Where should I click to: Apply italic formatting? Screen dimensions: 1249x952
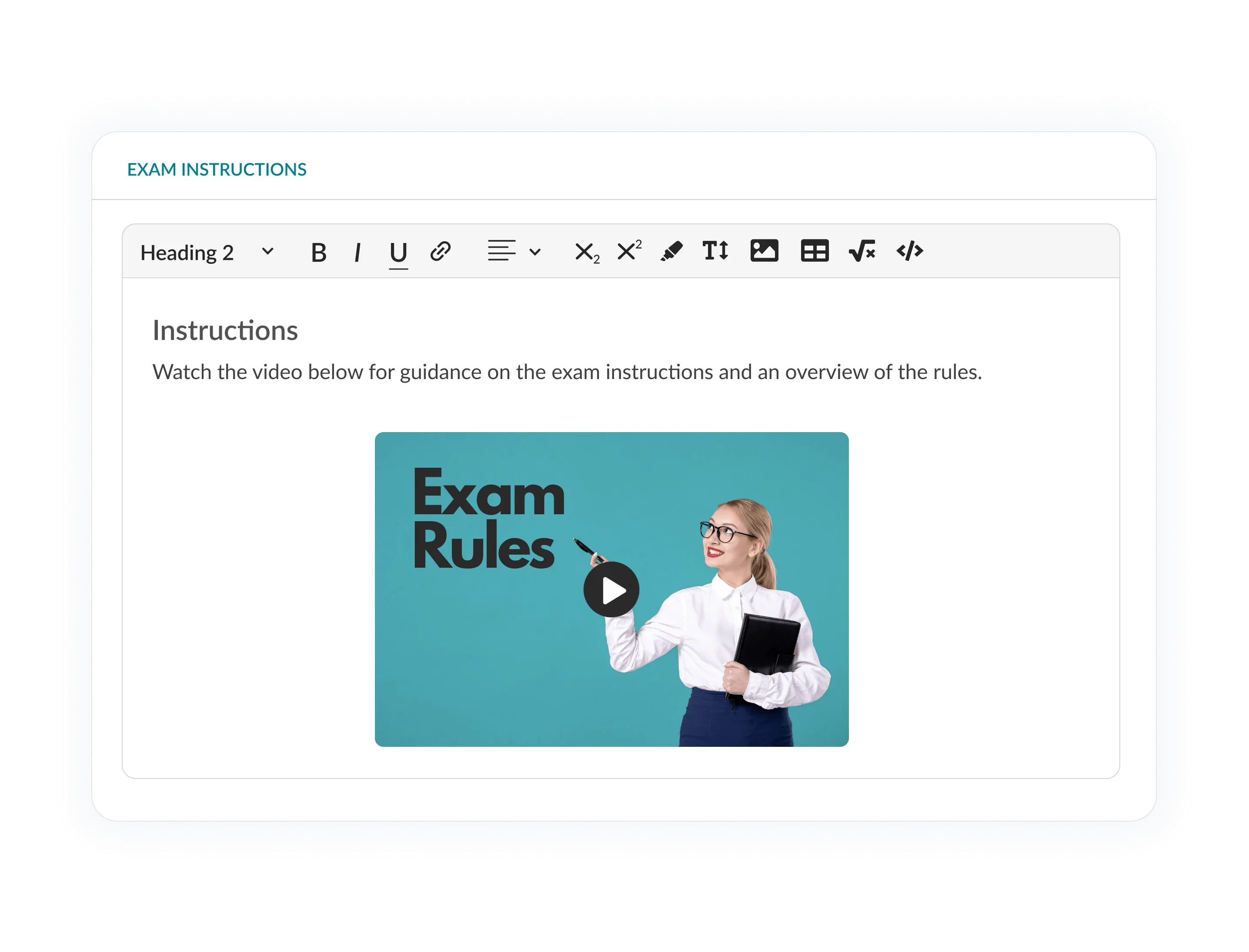[358, 252]
